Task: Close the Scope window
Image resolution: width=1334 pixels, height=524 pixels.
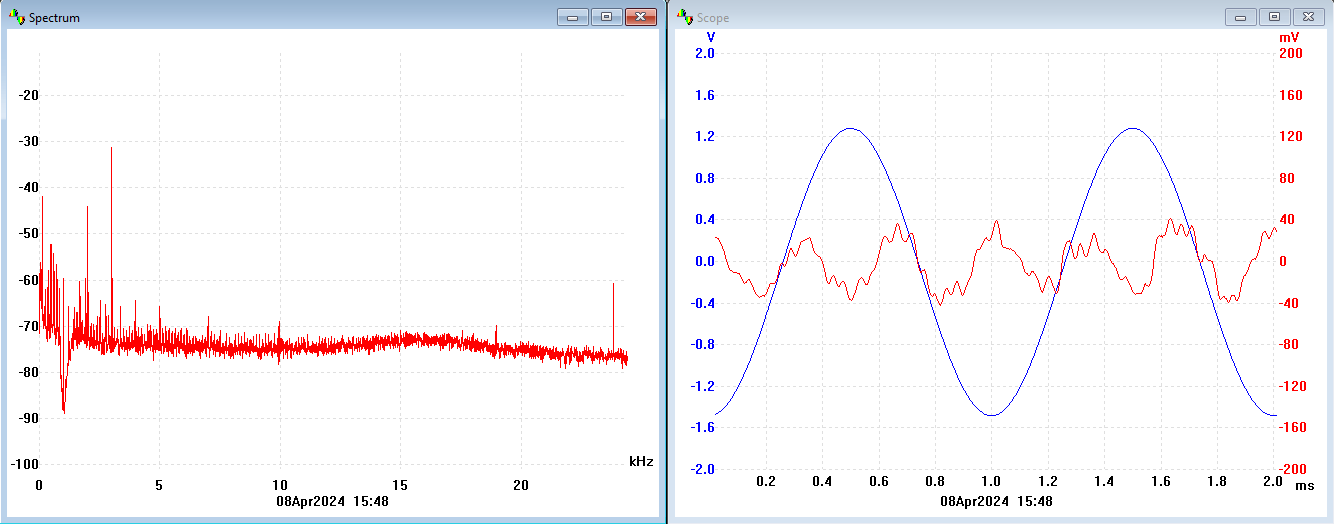Action: (1307, 17)
